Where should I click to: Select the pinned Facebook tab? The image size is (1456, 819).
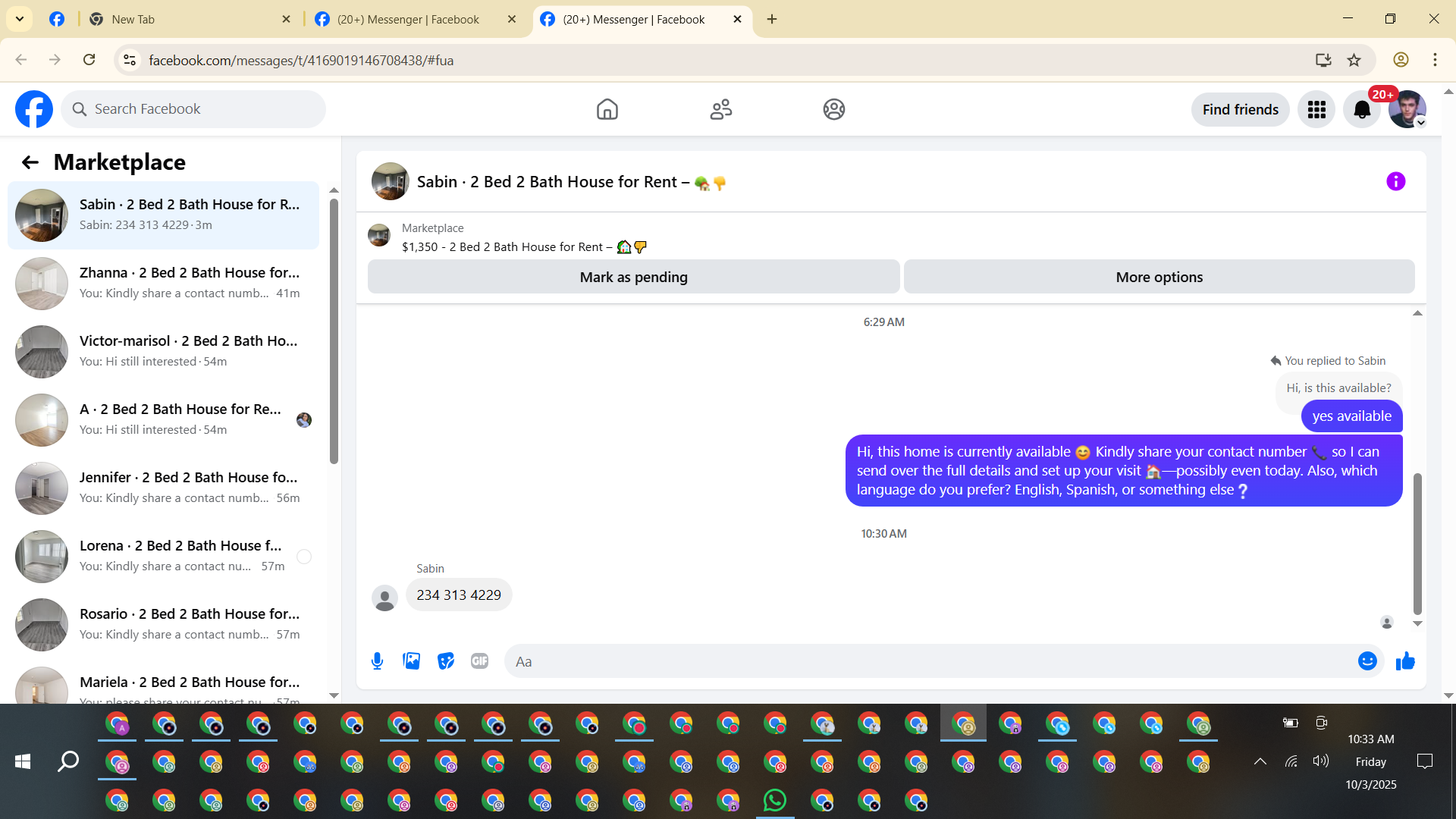[57, 20]
